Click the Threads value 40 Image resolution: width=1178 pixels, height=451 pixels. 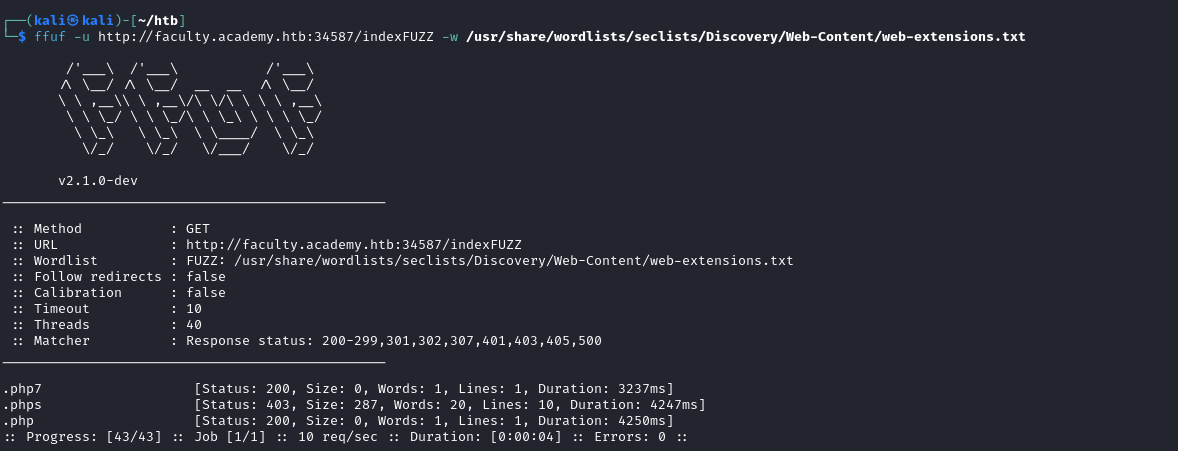tap(194, 325)
